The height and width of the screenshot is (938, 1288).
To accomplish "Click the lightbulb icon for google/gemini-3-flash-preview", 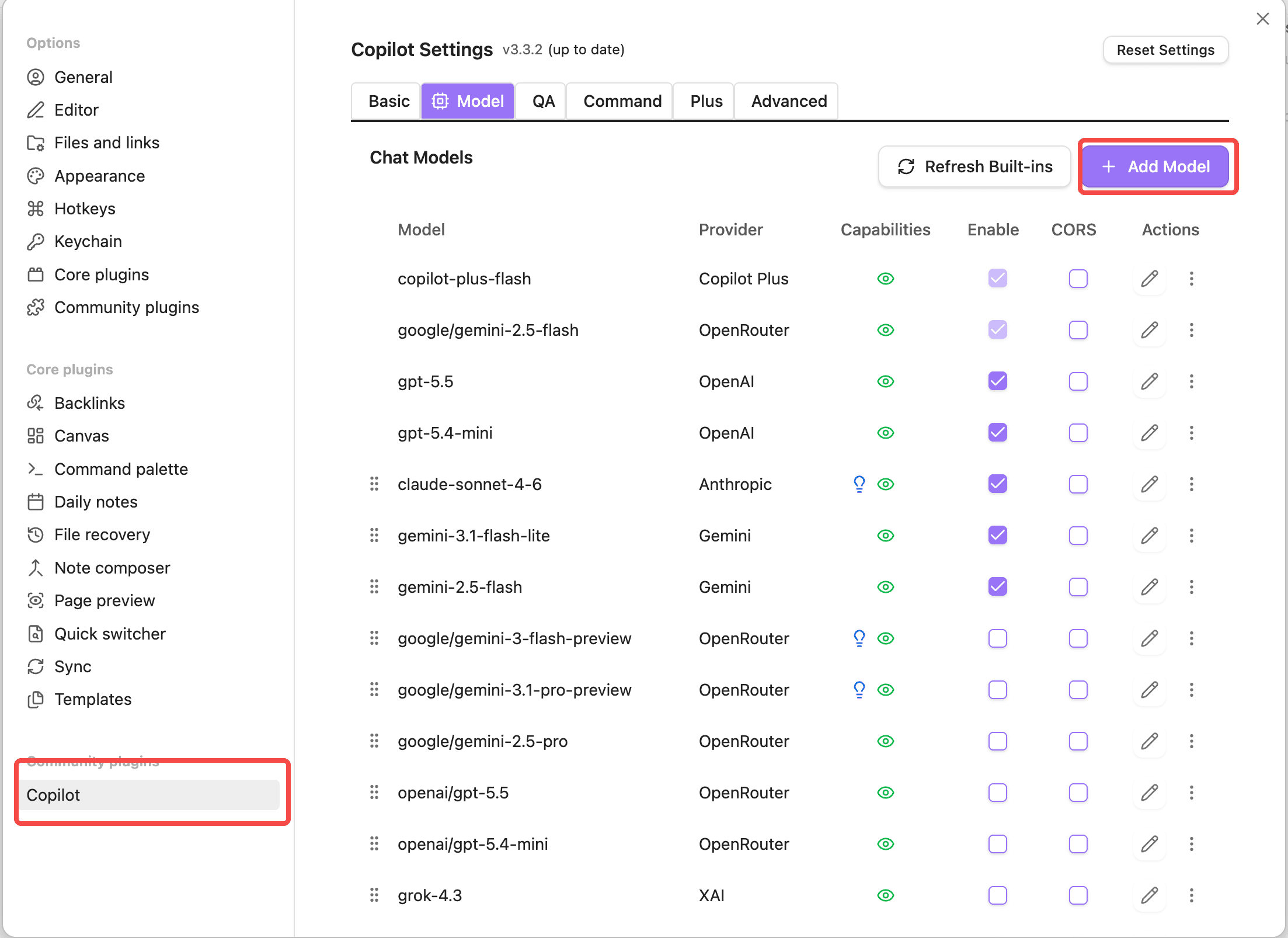I will tap(859, 638).
